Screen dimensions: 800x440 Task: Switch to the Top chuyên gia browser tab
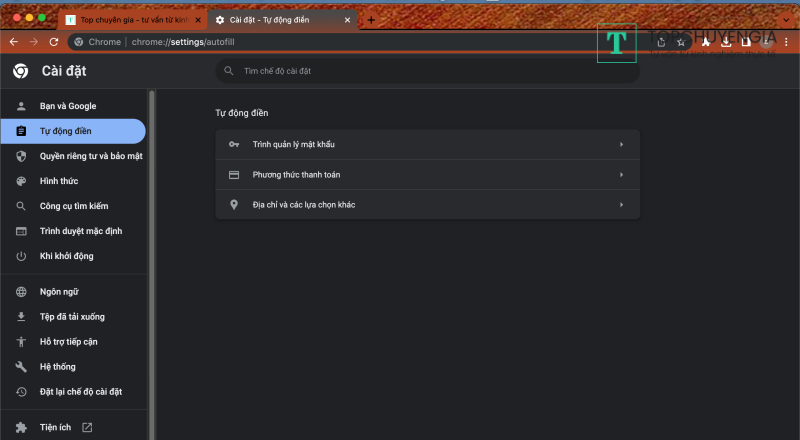pos(133,20)
